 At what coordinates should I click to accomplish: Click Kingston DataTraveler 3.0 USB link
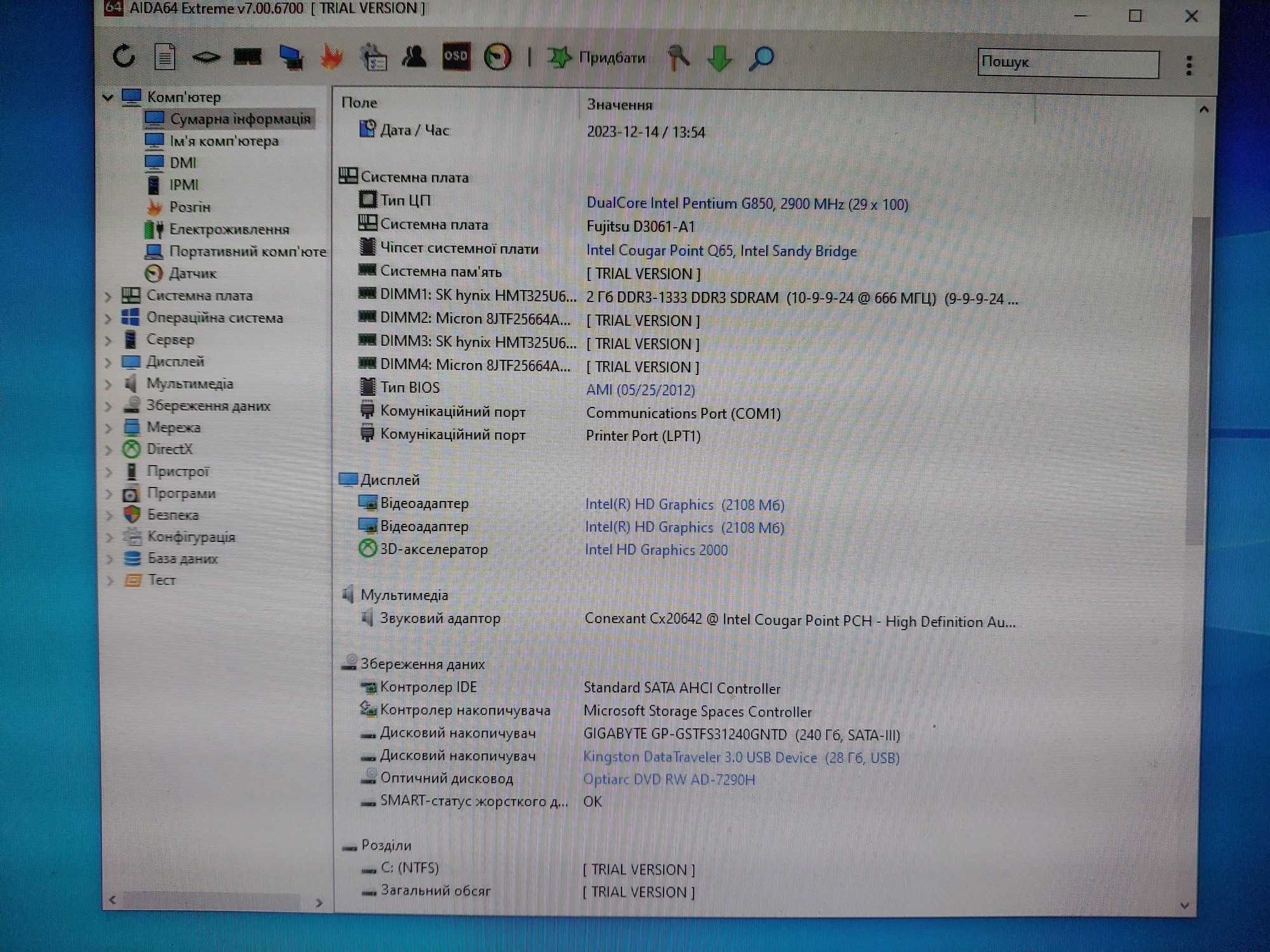pos(741,757)
